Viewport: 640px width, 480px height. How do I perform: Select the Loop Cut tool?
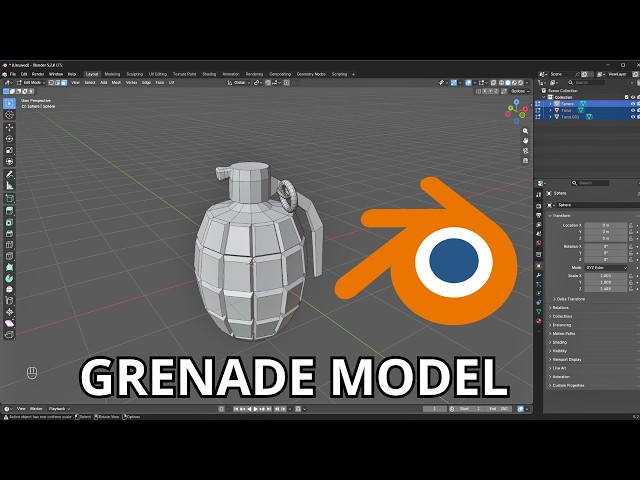coord(9,245)
